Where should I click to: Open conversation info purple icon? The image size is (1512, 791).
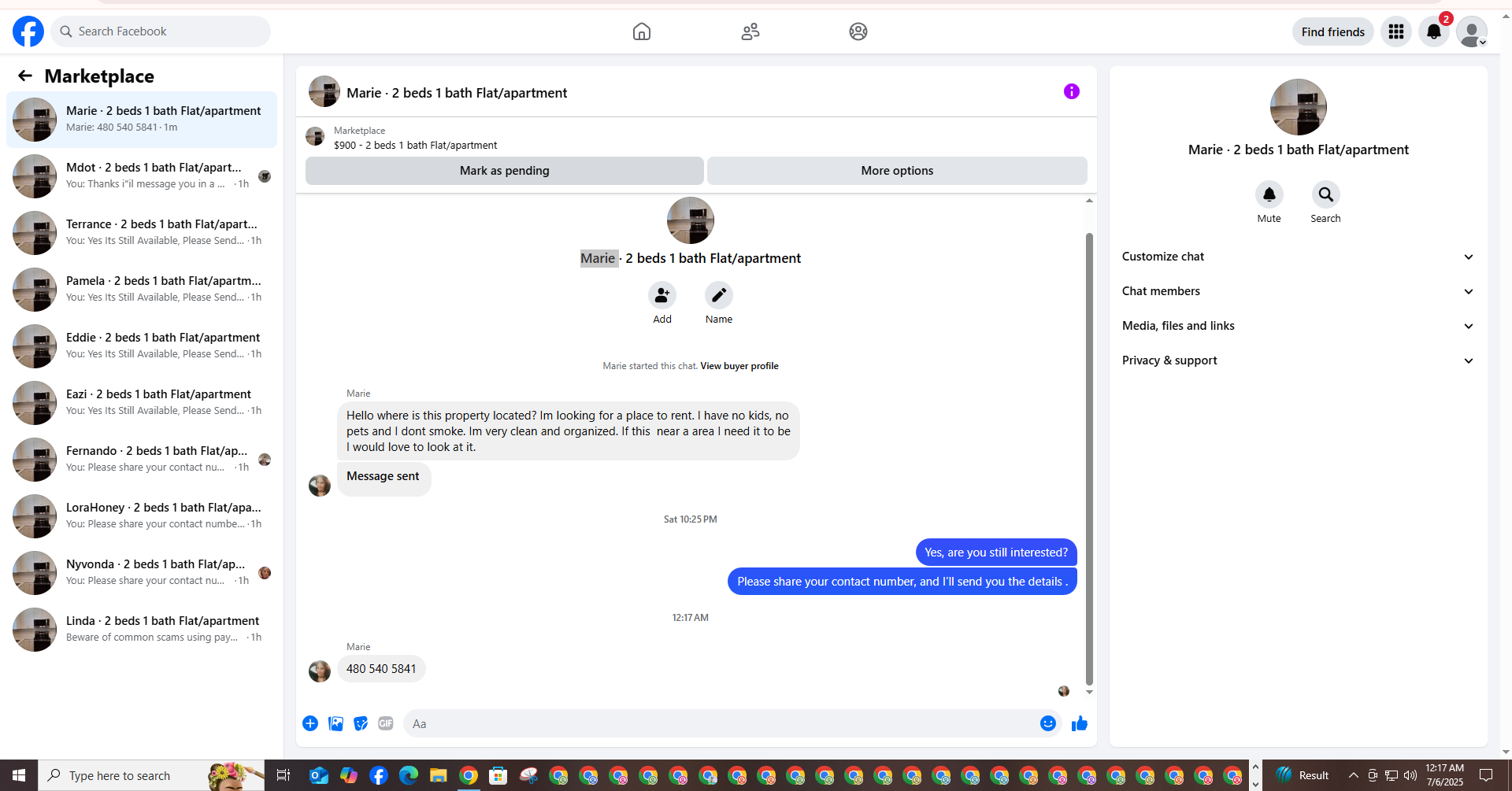coord(1072,91)
